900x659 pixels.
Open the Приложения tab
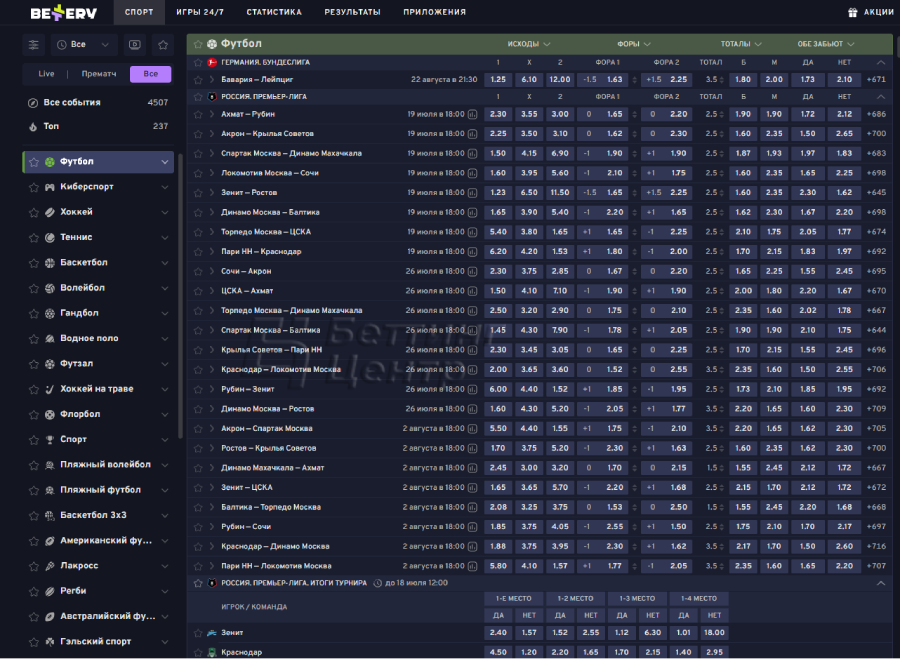tap(435, 12)
